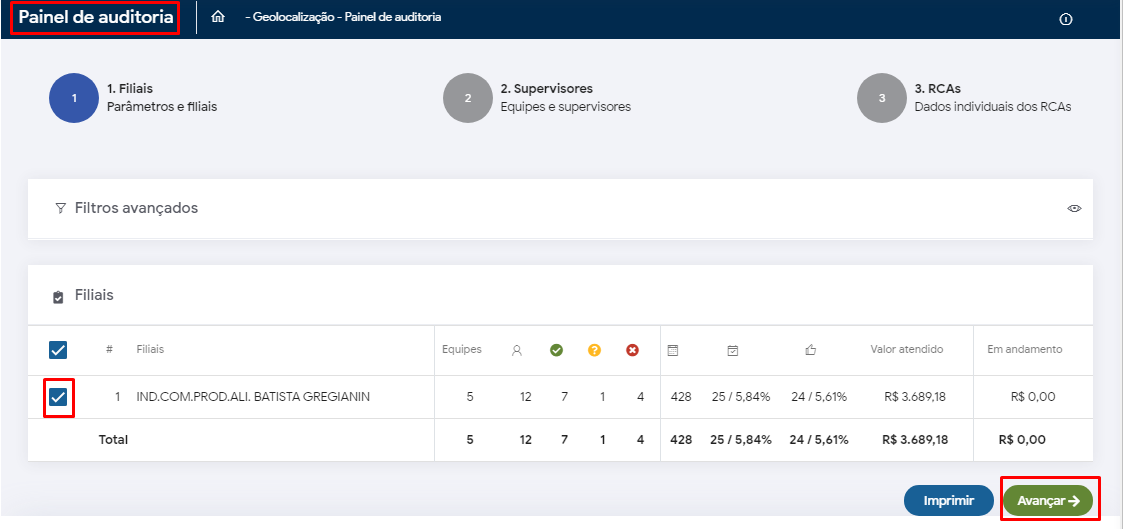Click the yellow question mark column icon
Image resolution: width=1123 pixels, height=529 pixels.
tap(594, 350)
